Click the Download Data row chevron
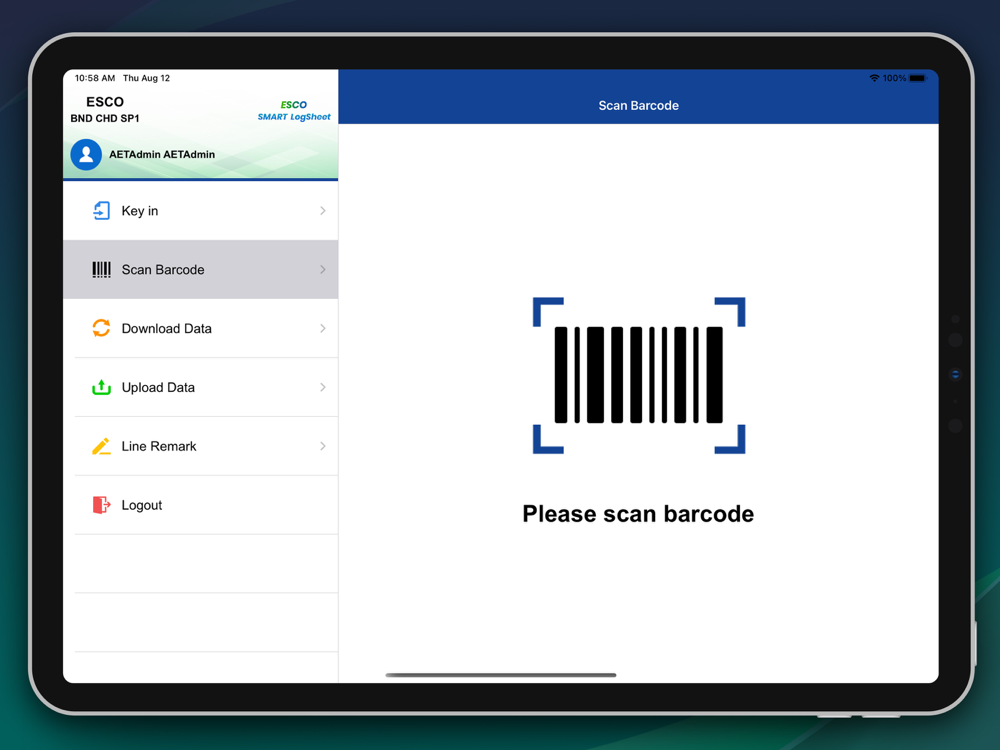The image size is (1000, 750). tap(323, 328)
